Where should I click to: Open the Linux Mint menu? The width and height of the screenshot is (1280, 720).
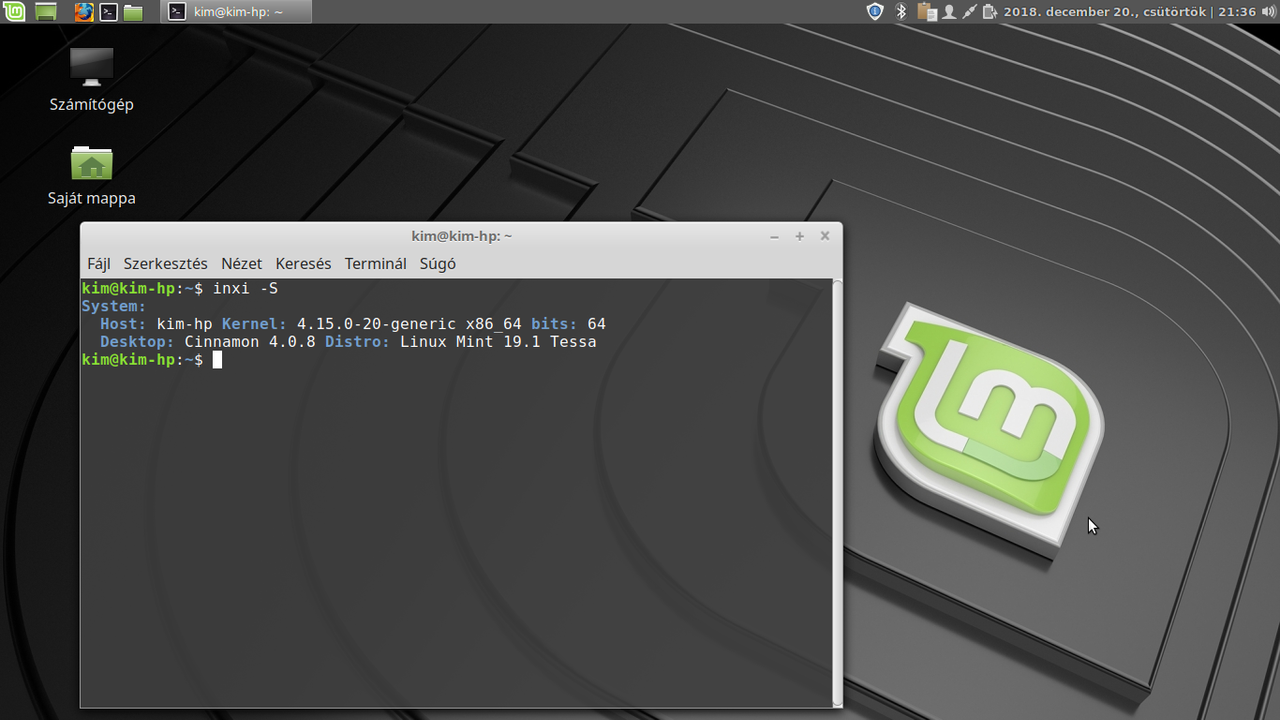(x=14, y=12)
